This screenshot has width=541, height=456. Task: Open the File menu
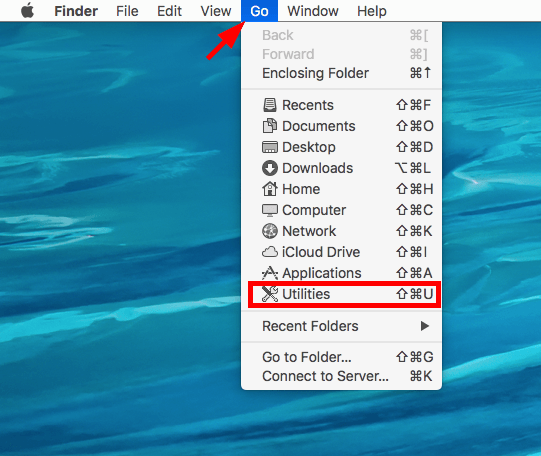pos(127,11)
